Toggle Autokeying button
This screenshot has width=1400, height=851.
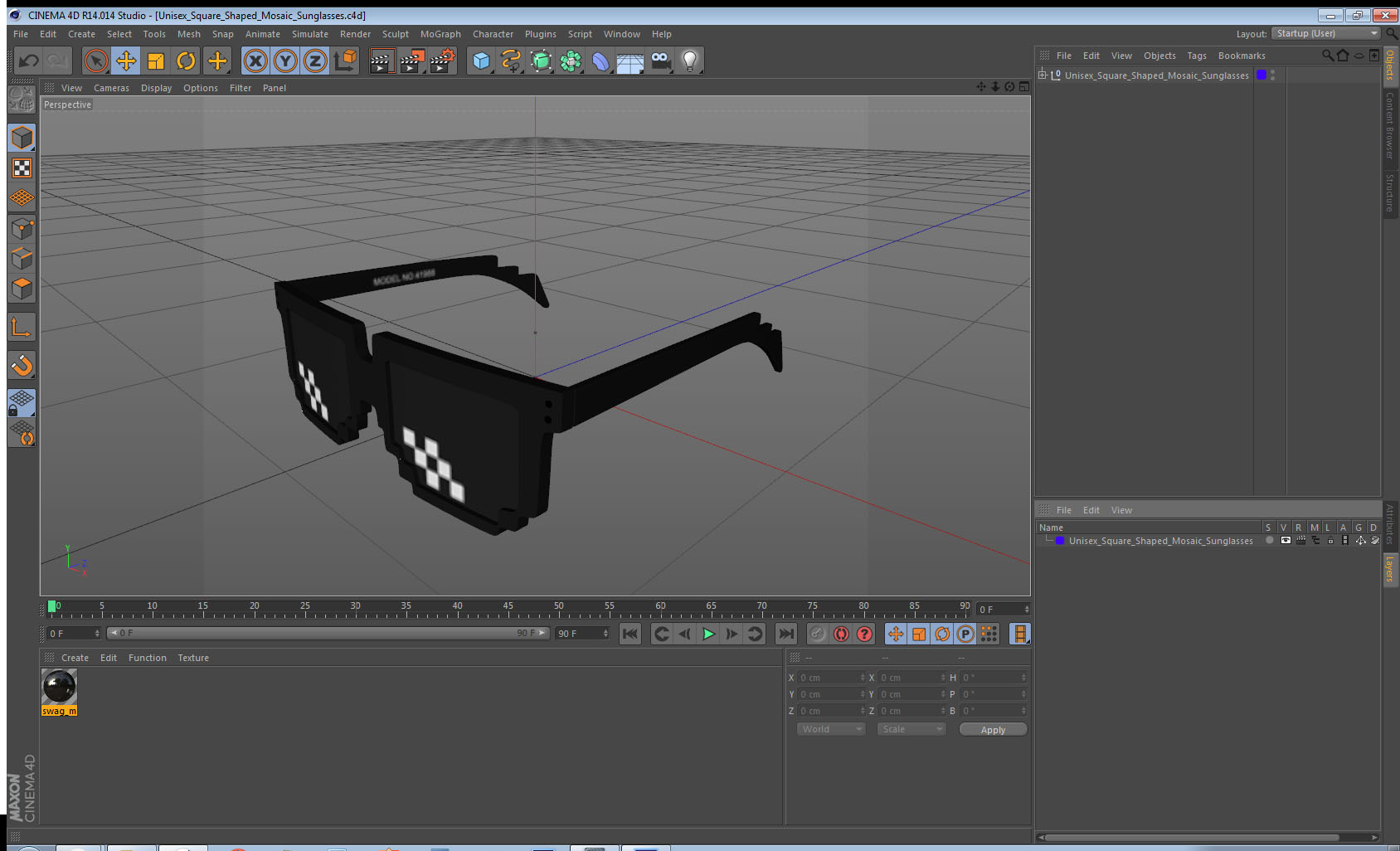point(841,634)
